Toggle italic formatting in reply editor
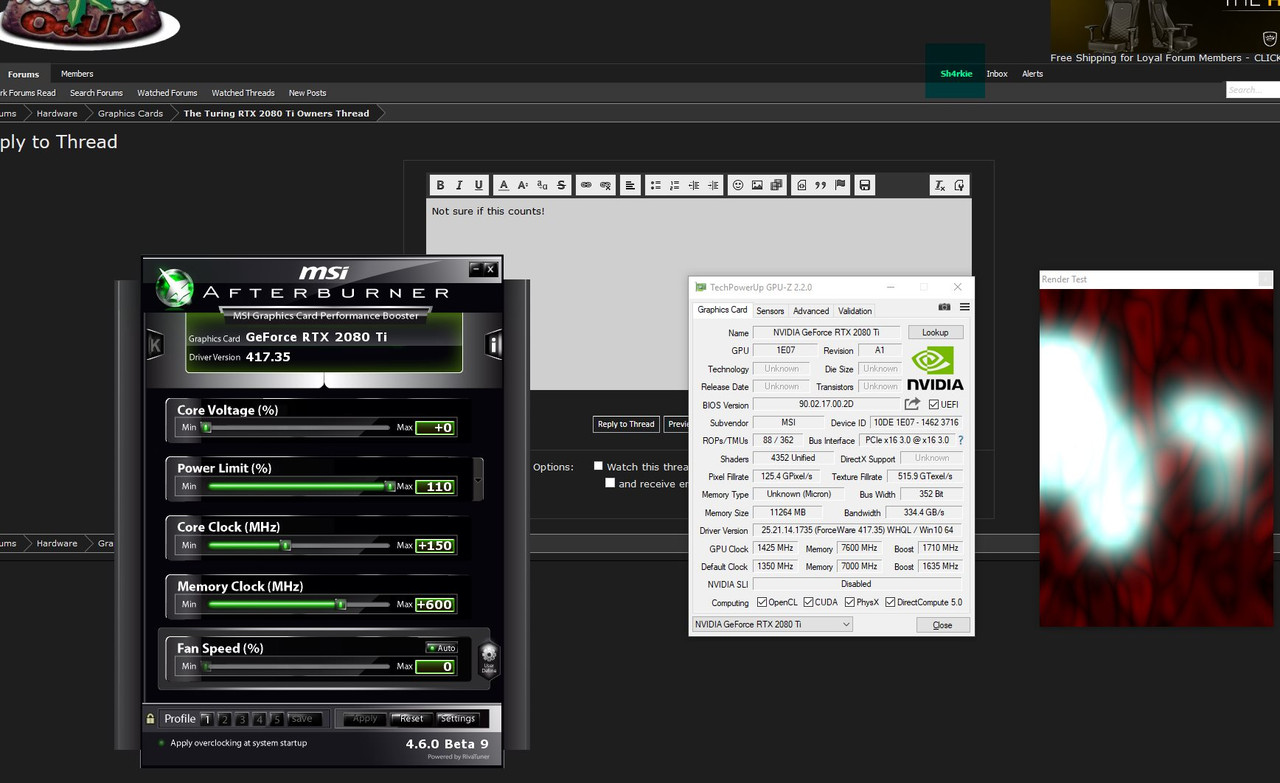The image size is (1280, 783). 459,185
